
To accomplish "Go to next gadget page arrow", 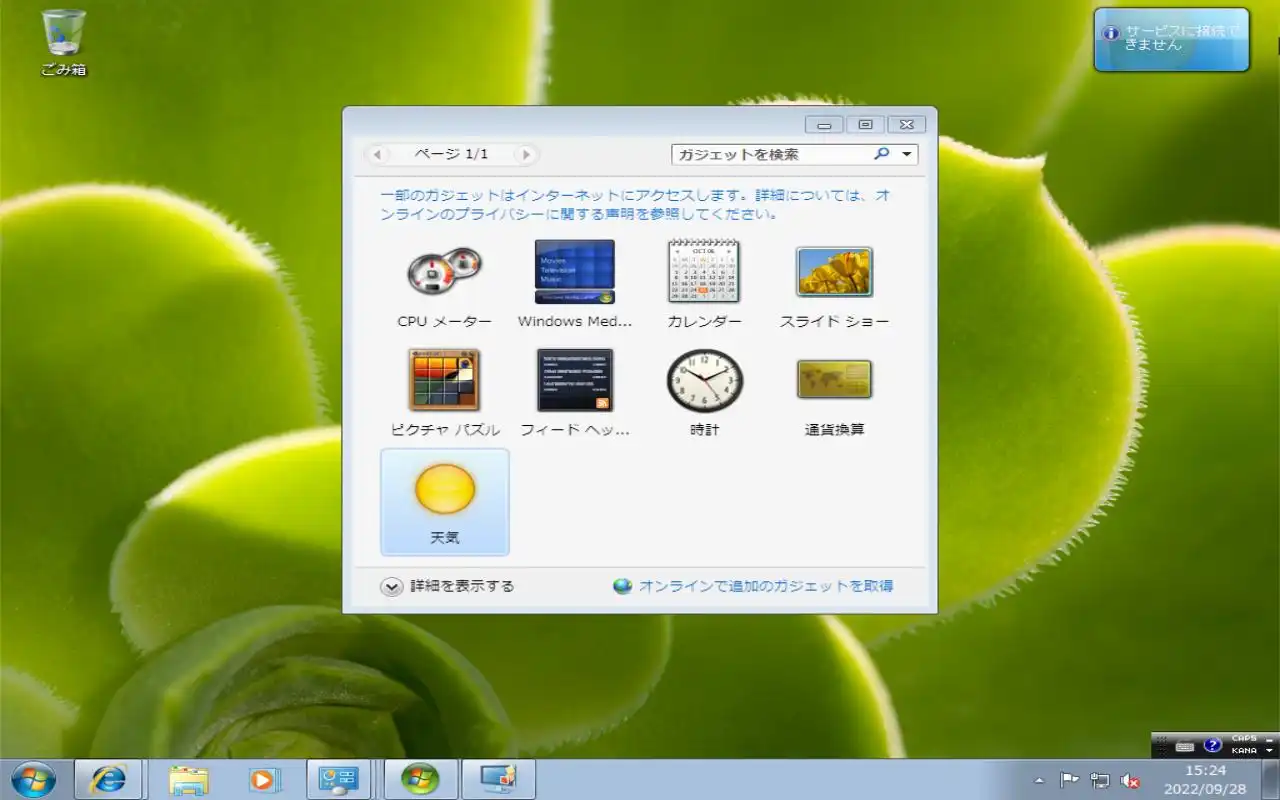I will (x=526, y=154).
